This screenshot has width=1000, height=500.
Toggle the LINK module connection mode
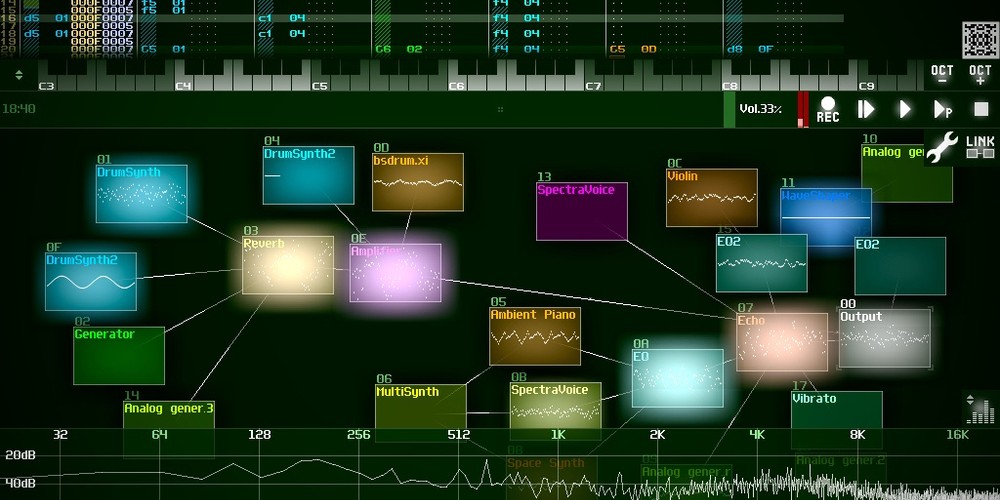click(979, 148)
